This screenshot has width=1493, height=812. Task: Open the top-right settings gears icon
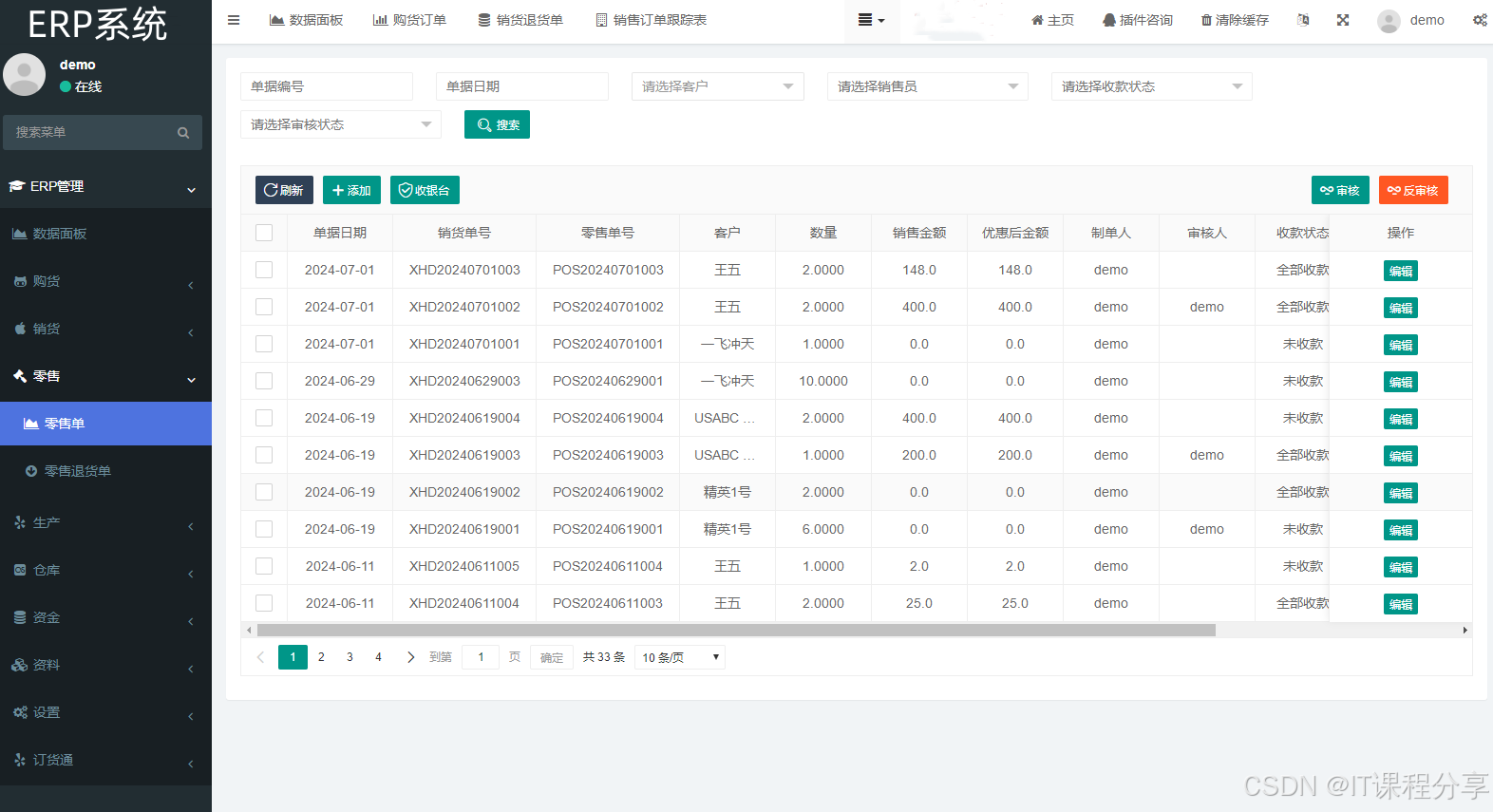click(1480, 20)
